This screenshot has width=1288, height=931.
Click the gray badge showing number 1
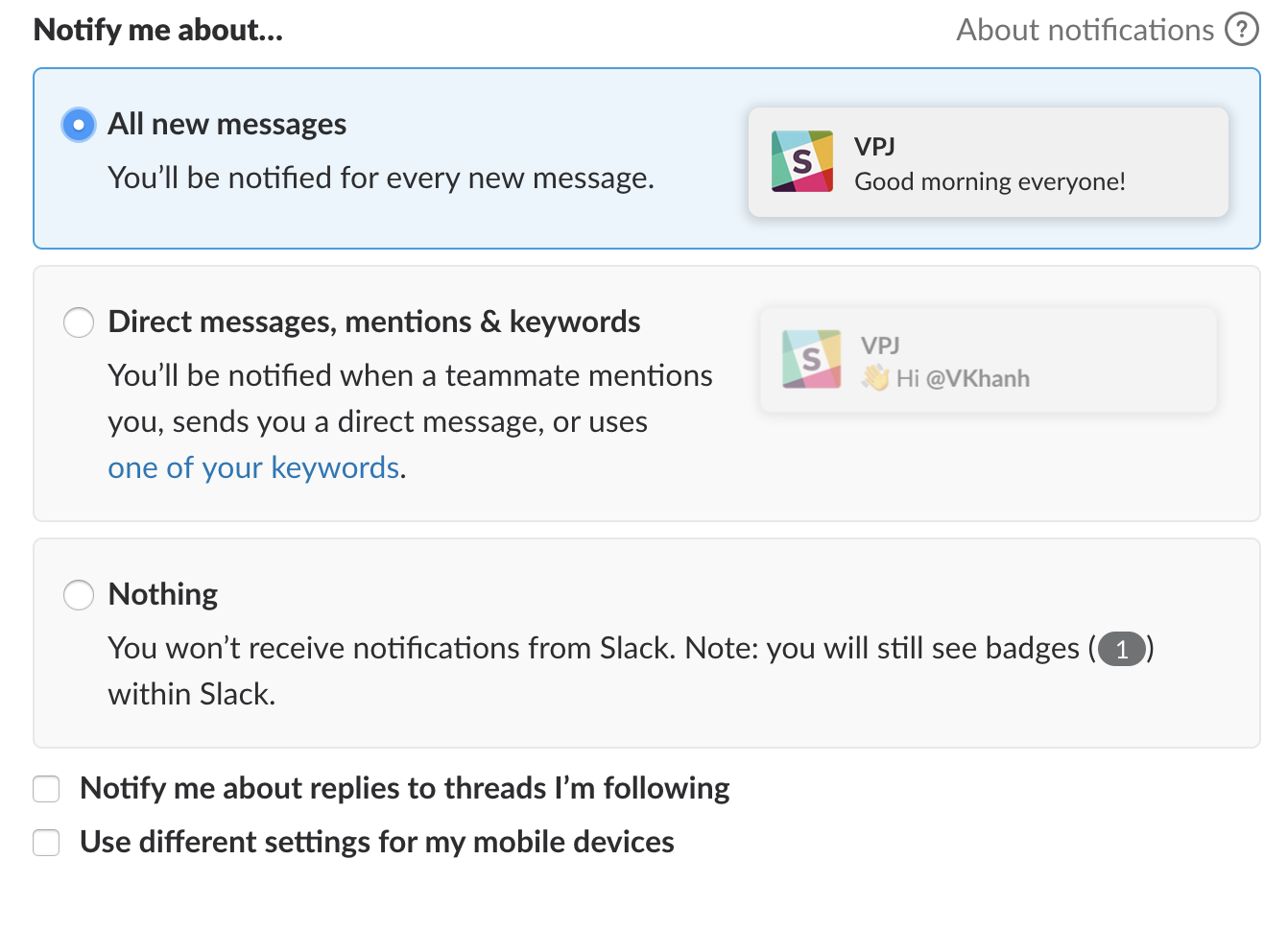pyautogui.click(x=1121, y=650)
